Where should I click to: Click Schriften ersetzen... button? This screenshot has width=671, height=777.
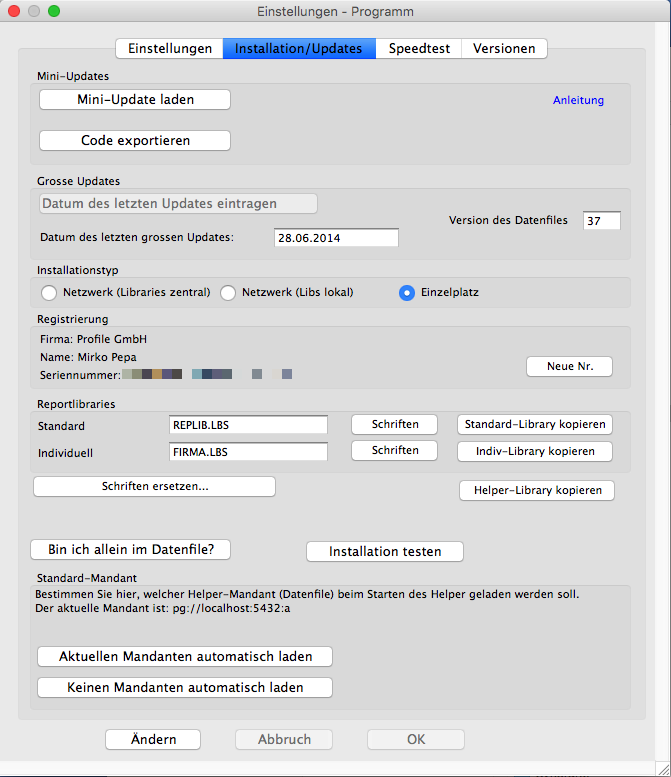tap(154, 487)
